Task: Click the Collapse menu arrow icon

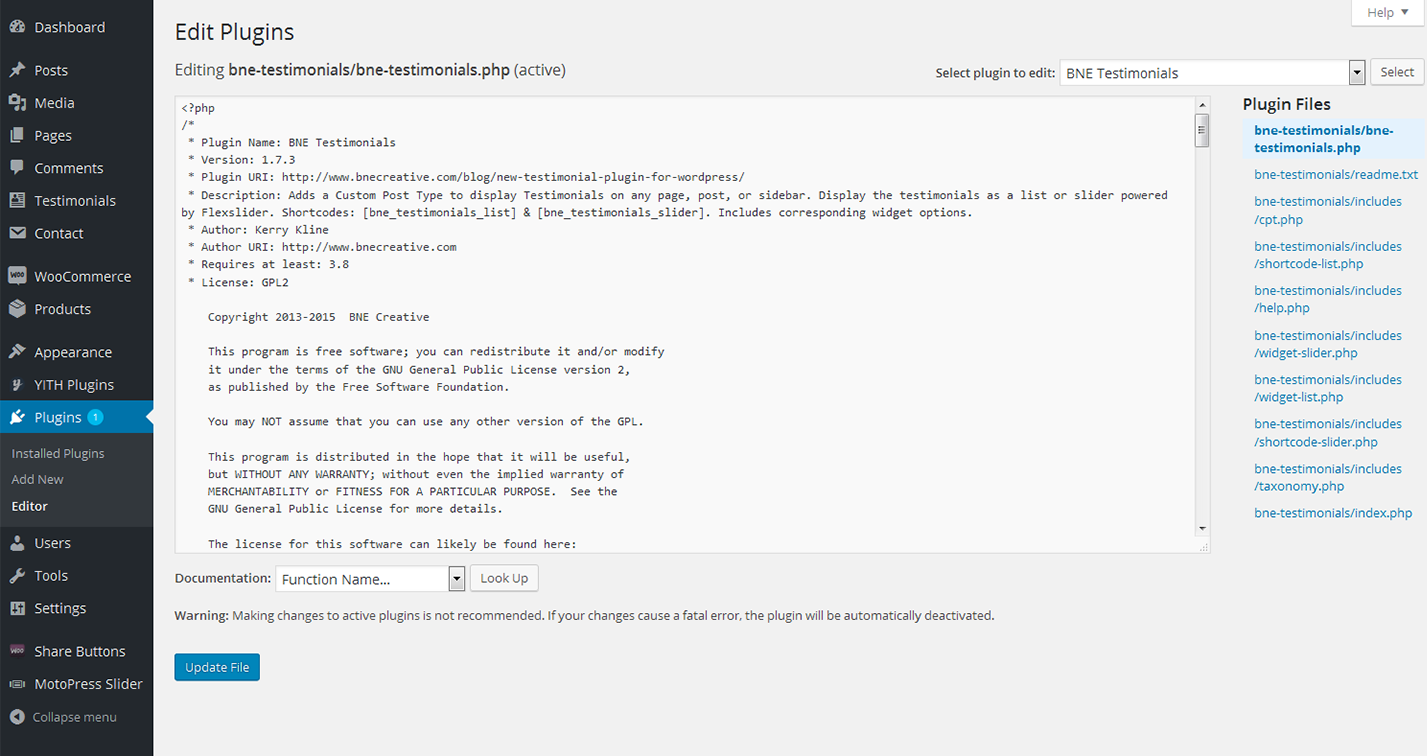Action: [17, 717]
